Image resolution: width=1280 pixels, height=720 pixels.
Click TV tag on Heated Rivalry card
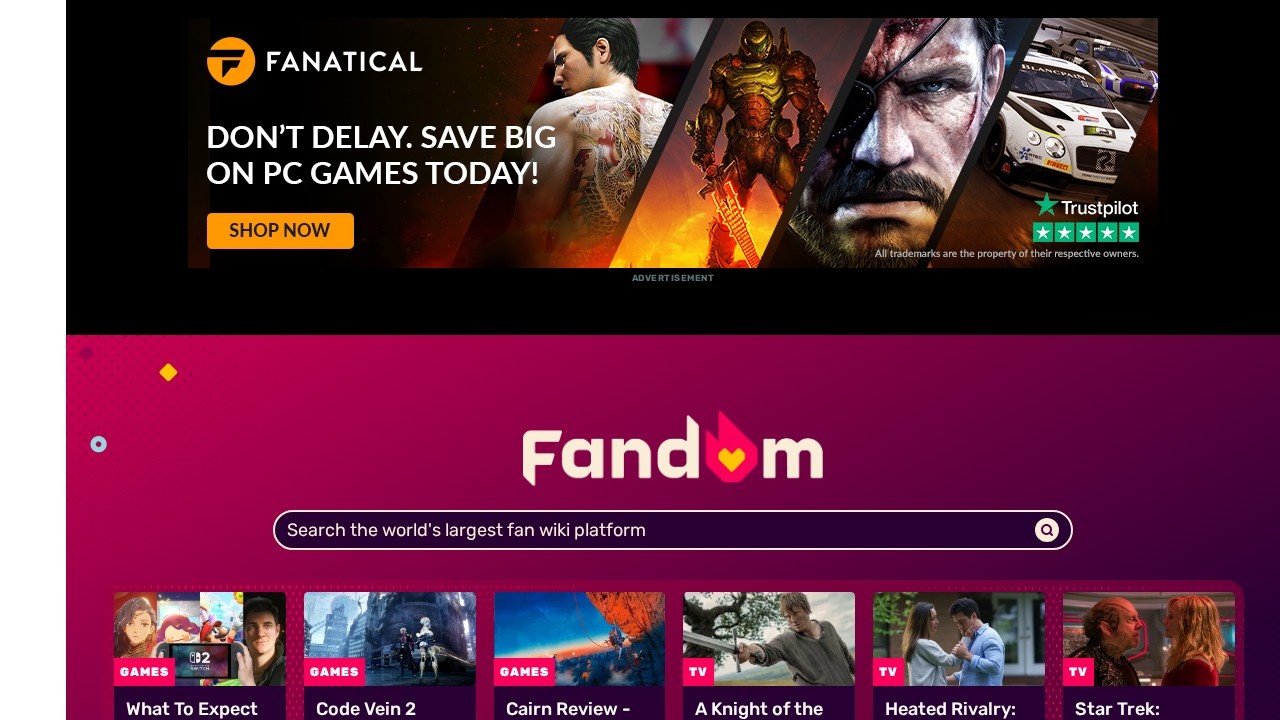tap(888, 672)
